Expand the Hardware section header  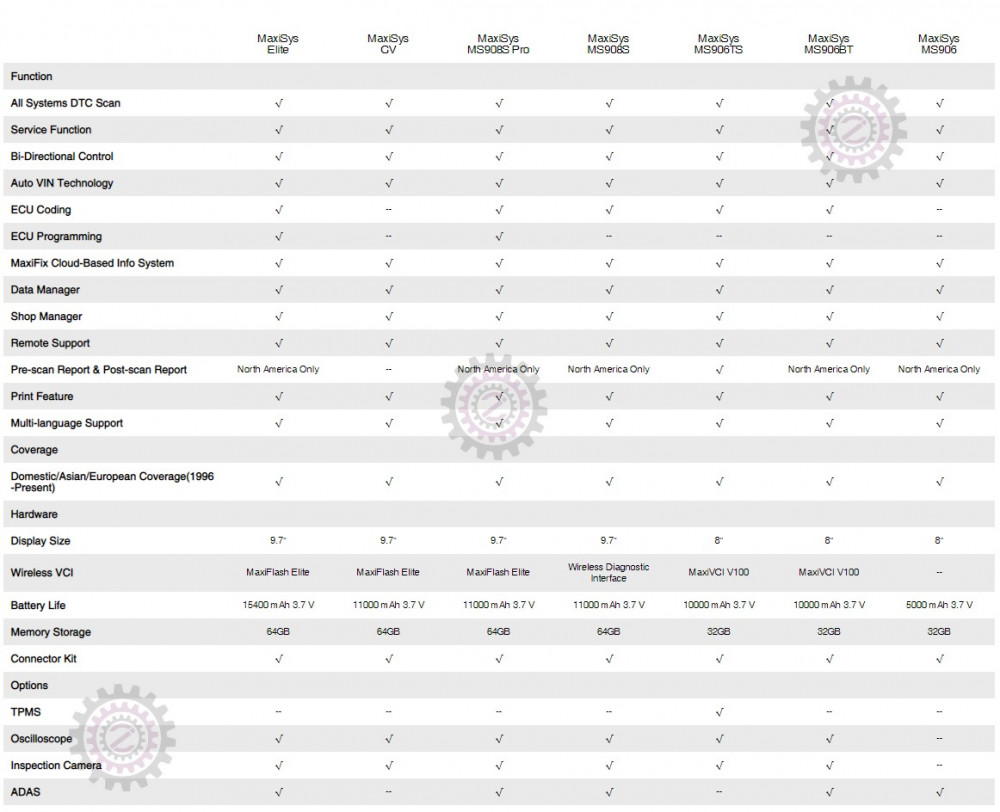(x=34, y=514)
